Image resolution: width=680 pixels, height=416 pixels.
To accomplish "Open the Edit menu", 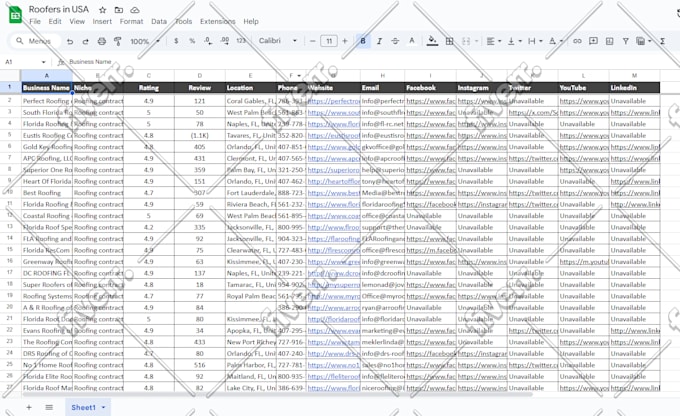I will tap(55, 21).
